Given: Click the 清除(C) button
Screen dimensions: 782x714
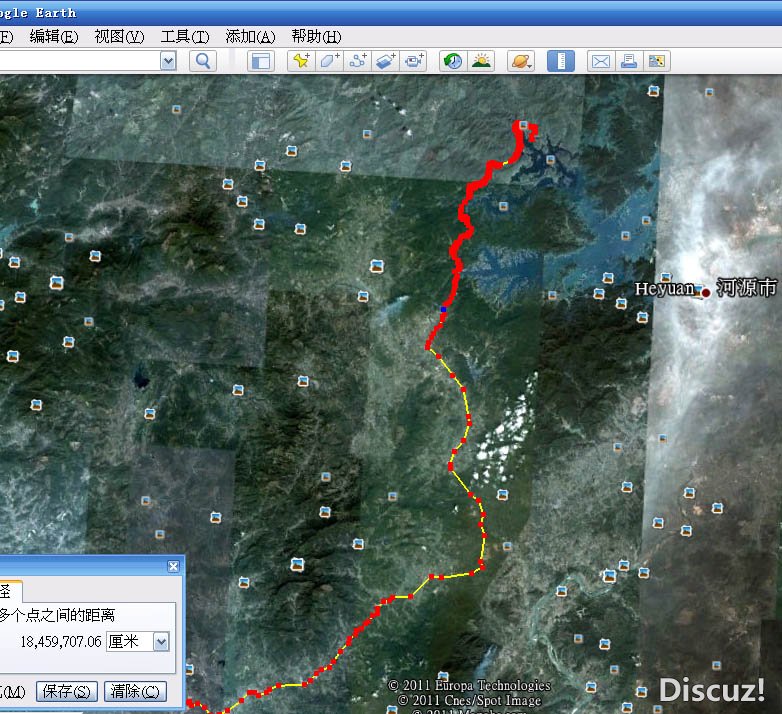Looking at the screenshot, I should pos(134,691).
